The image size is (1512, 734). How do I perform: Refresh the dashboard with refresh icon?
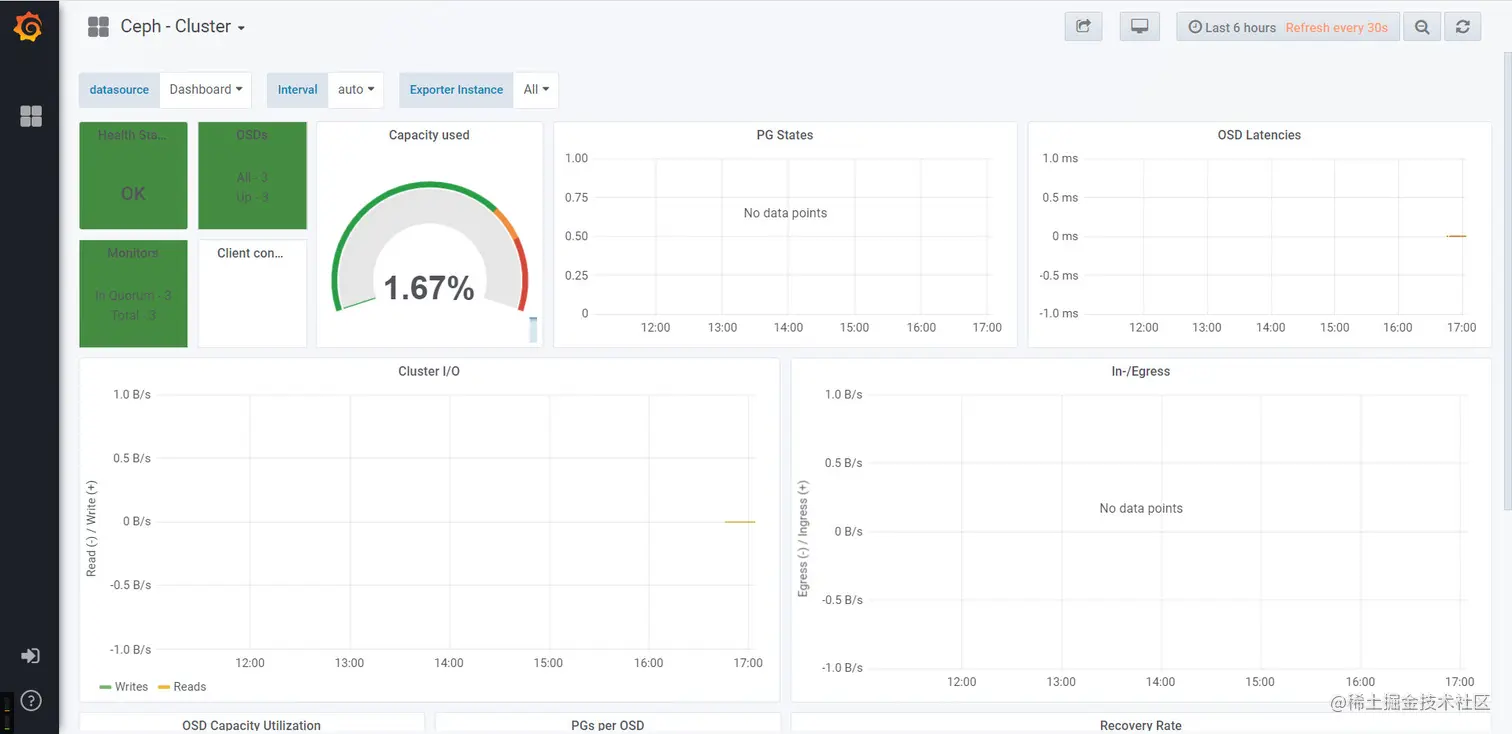[1462, 27]
